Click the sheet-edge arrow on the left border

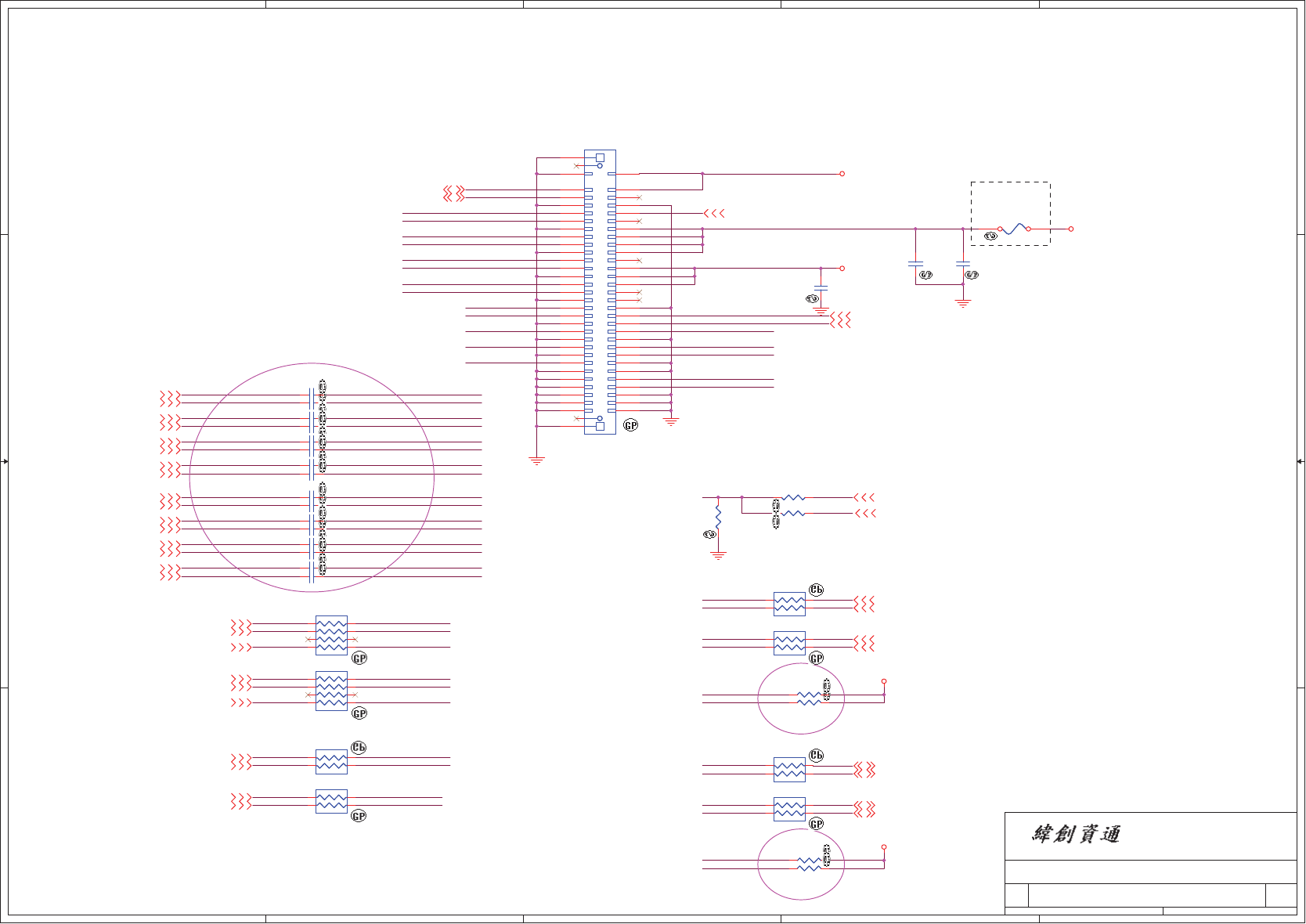4,461
